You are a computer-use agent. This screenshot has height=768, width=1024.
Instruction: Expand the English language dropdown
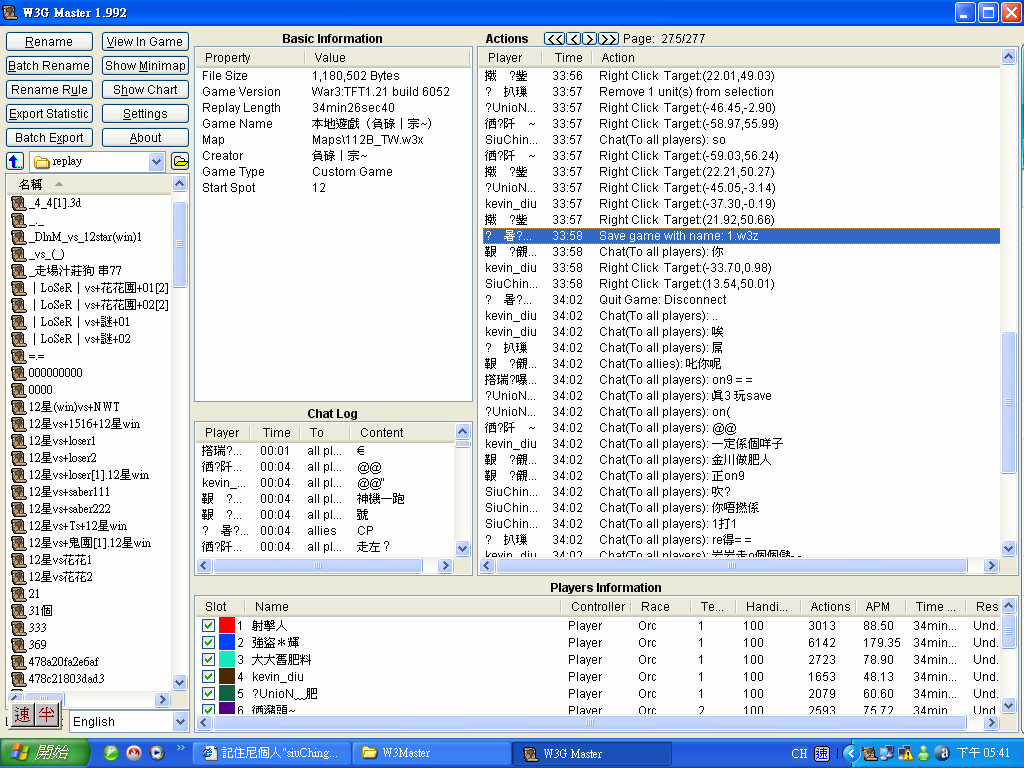(x=180, y=722)
